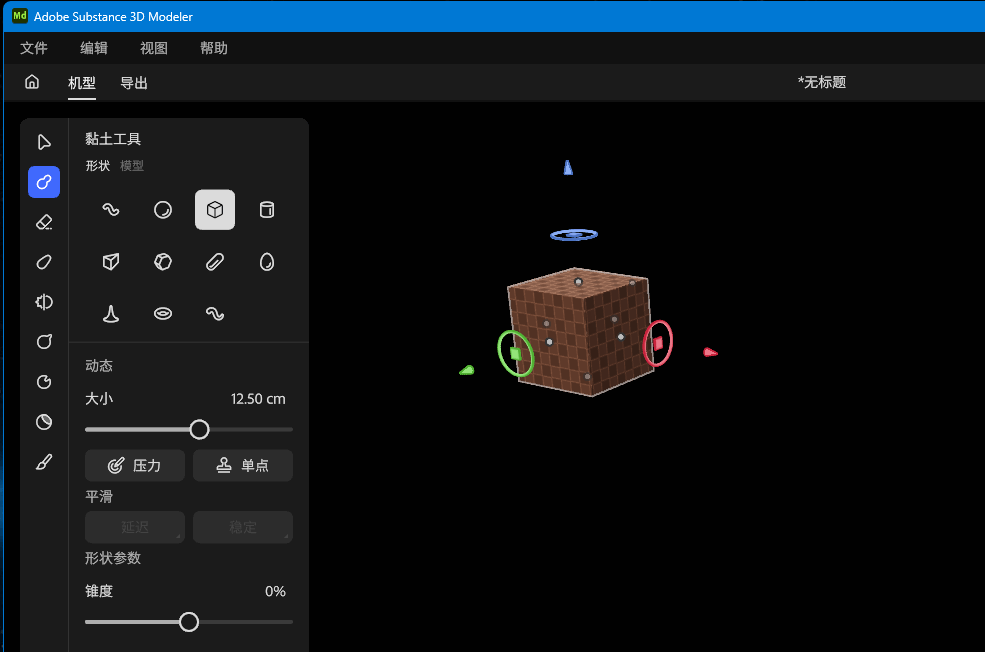Viewport: 985px width, 652px height.
Task: Toggle the 压力 pressure option
Action: [135, 465]
